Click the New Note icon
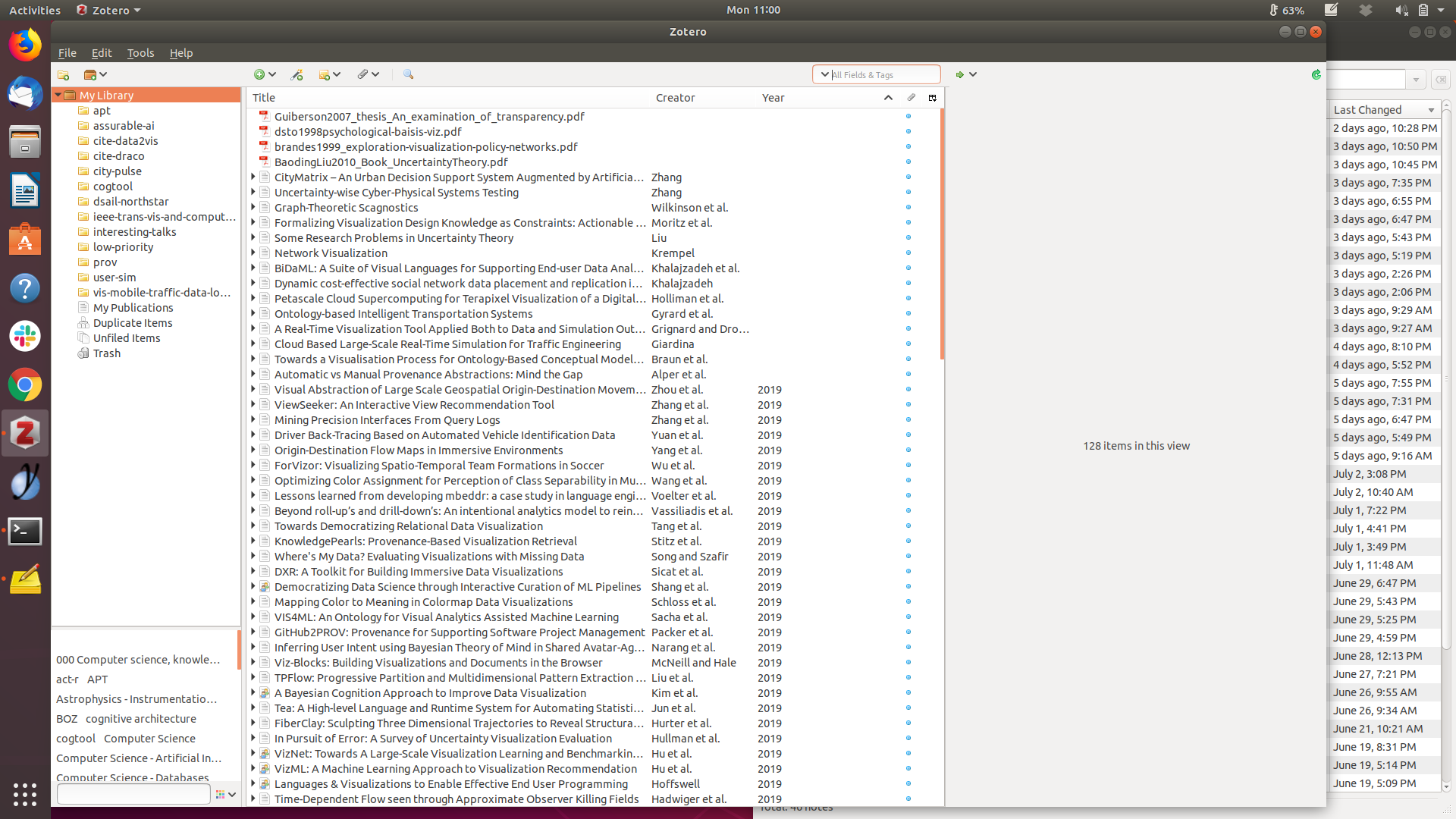This screenshot has width=1456, height=819. click(x=325, y=74)
